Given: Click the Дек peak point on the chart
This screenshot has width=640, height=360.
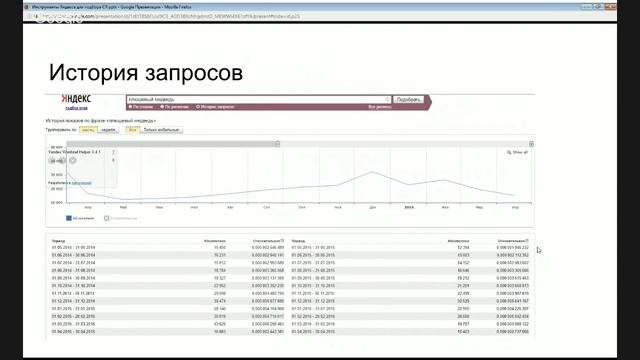Looking at the screenshot, I should [372, 172].
